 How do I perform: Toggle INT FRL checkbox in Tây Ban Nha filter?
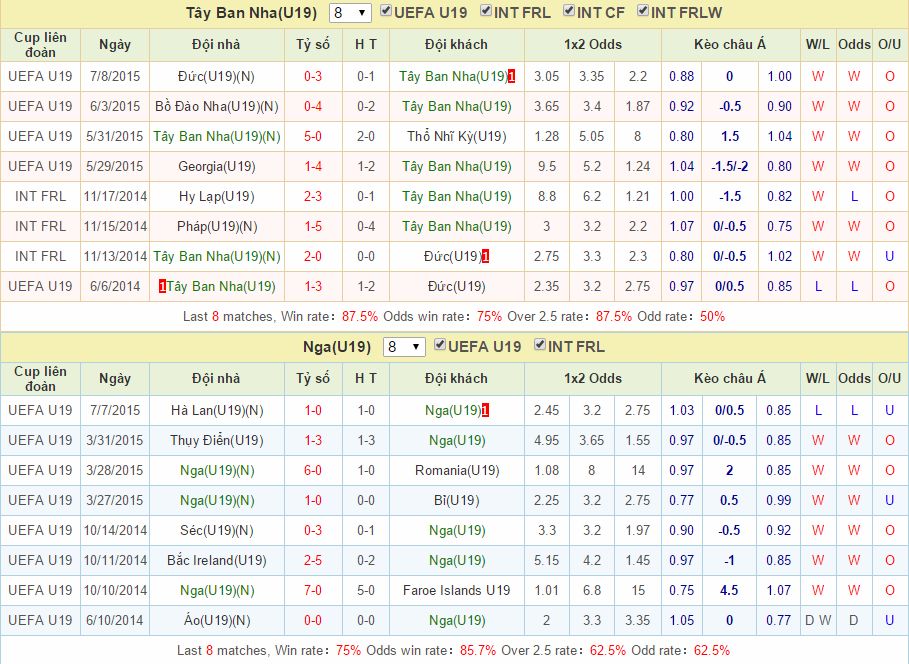click(486, 11)
